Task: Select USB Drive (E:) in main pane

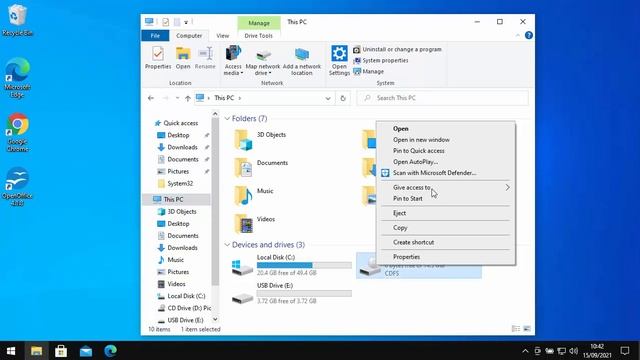Action: tap(291, 293)
